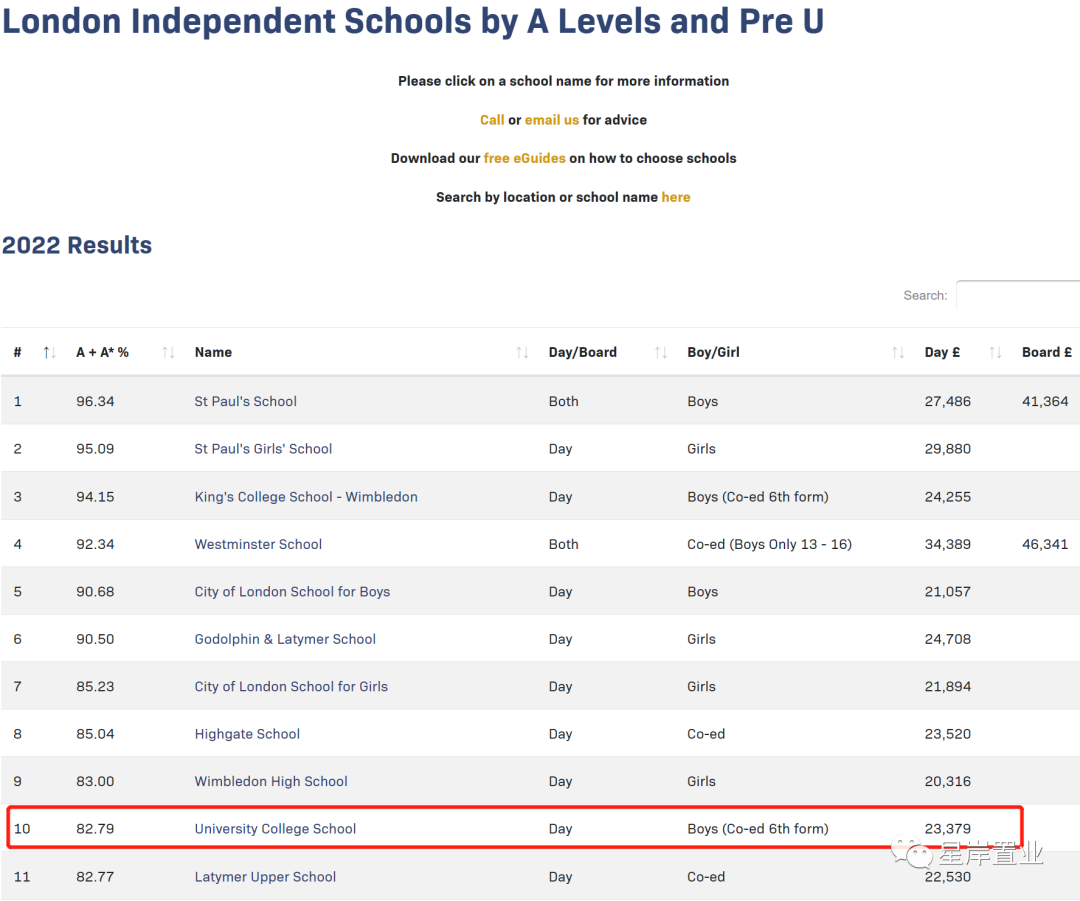The height and width of the screenshot is (901, 1080).
Task: Open the email us link
Action: coord(552,120)
